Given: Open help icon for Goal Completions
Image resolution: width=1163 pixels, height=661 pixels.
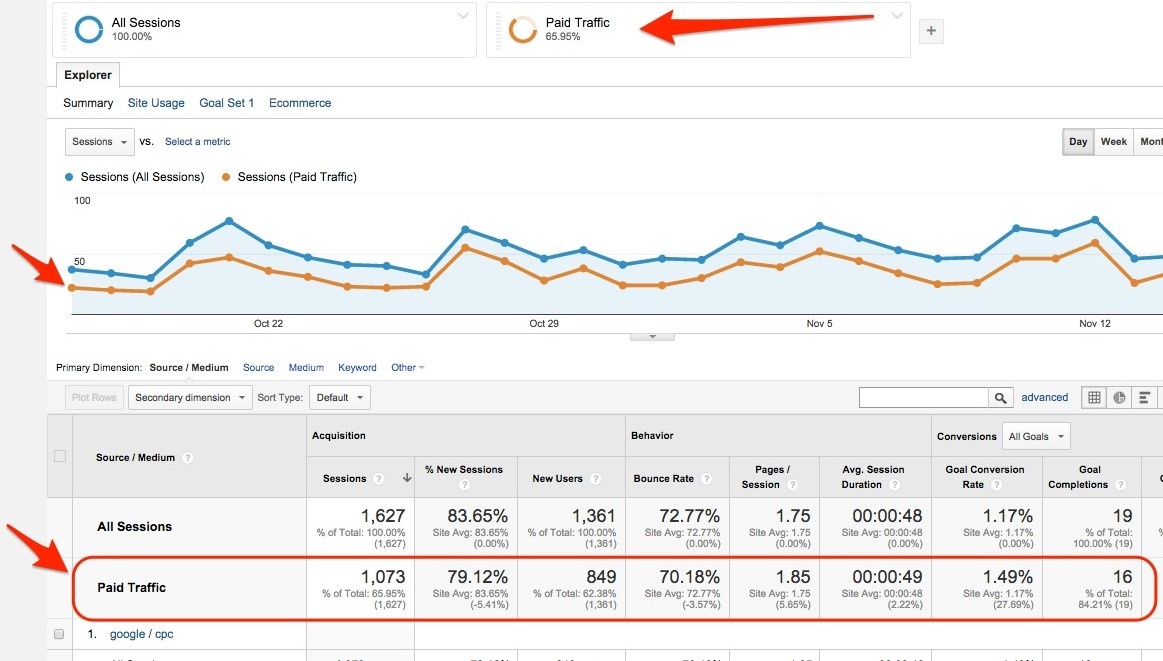Looking at the screenshot, I should 1121,485.
